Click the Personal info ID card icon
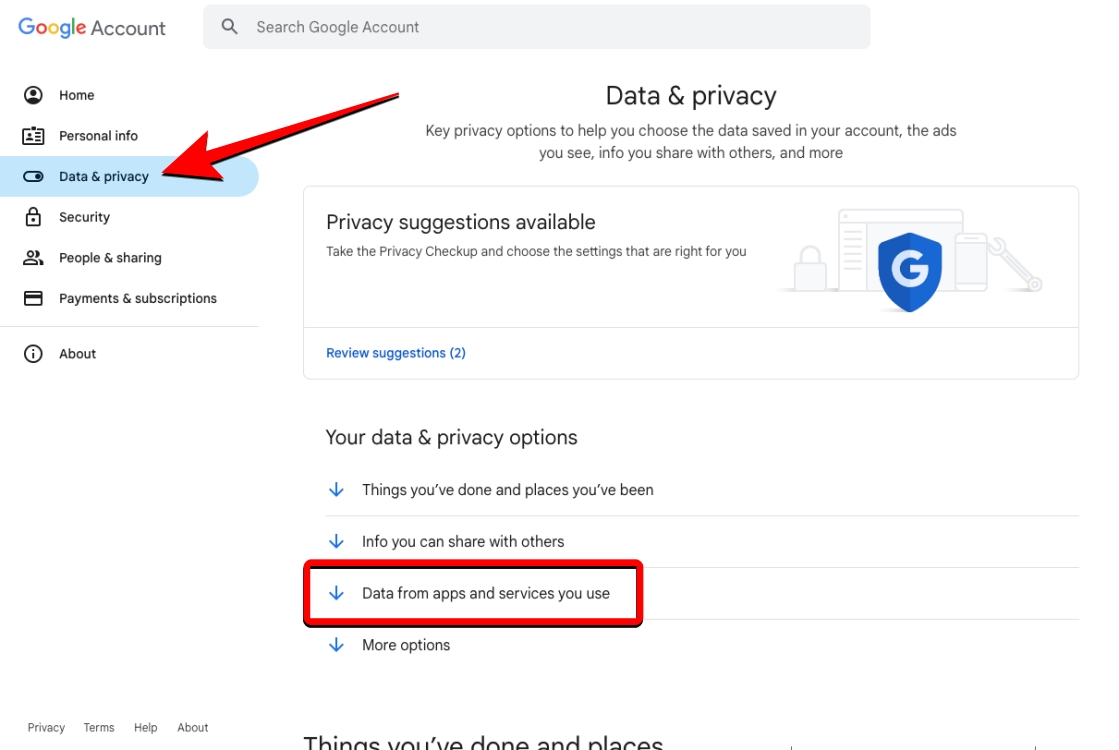 33,136
